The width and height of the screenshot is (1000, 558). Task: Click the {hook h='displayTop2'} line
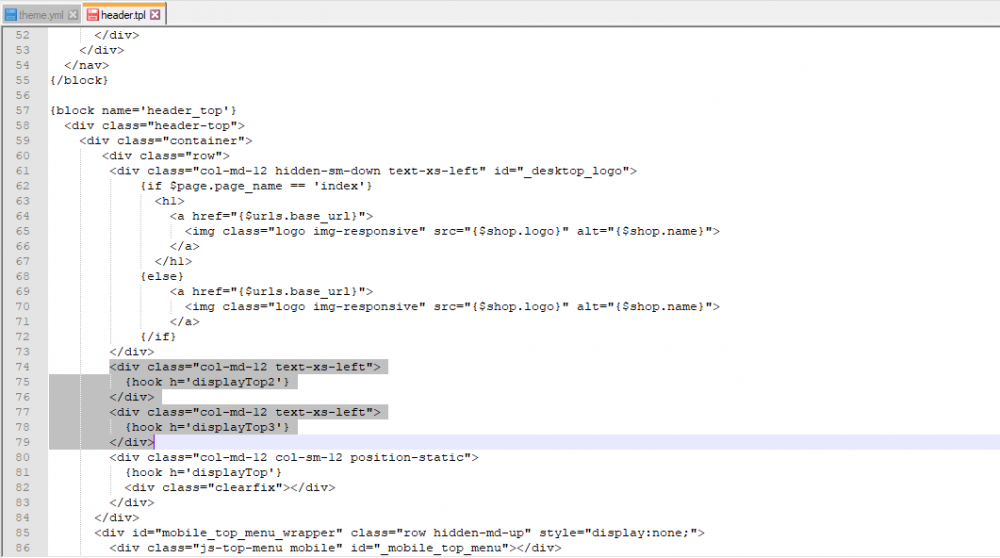[207, 382]
